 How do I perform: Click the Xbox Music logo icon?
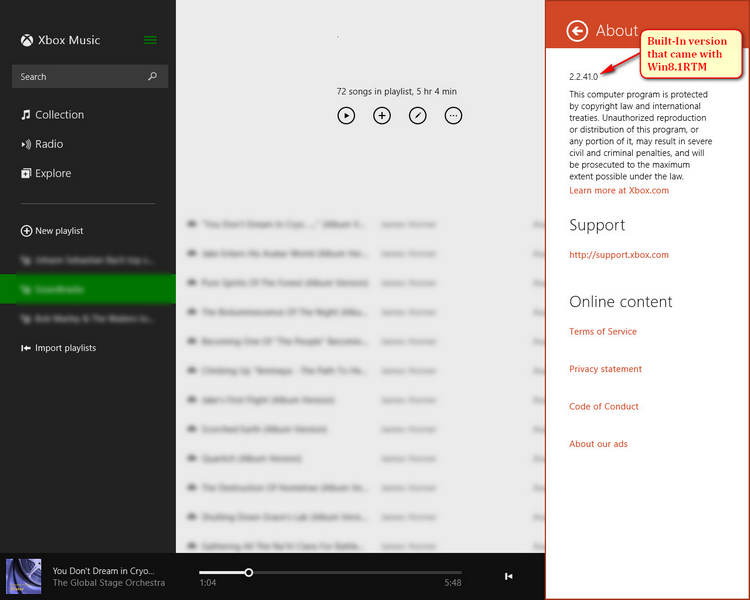pyautogui.click(x=27, y=40)
